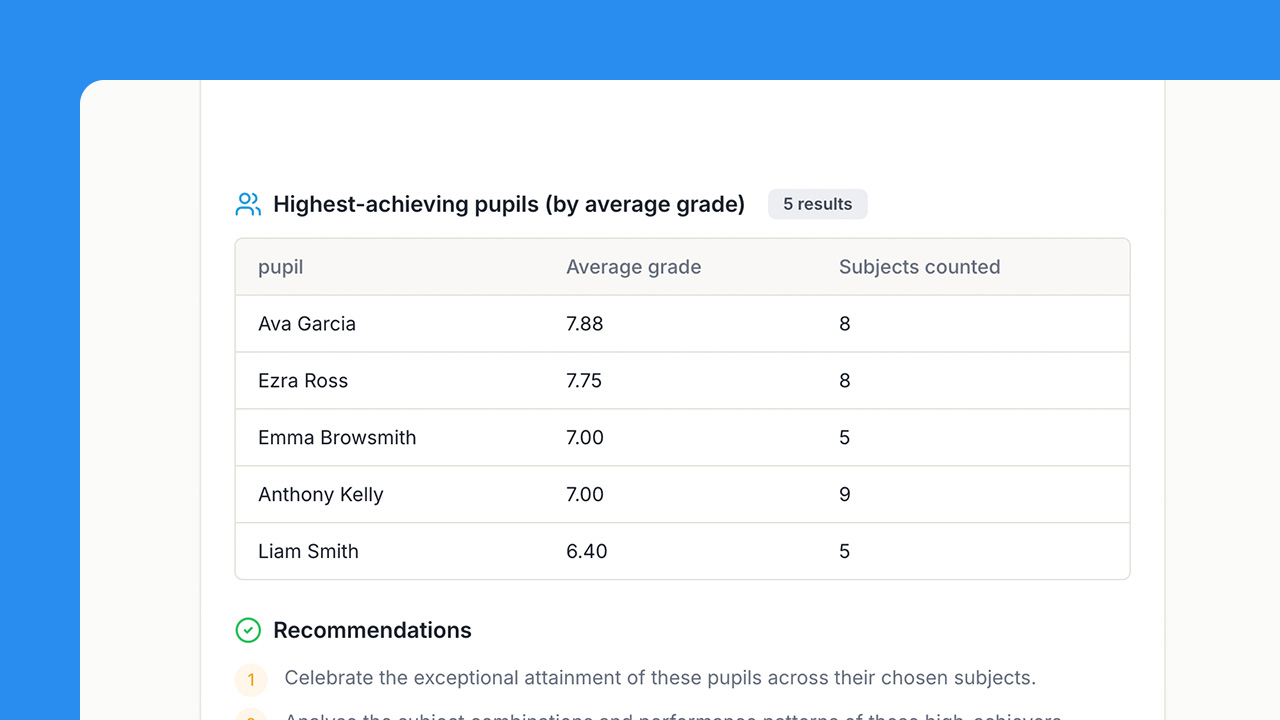Select the Ezra Ross name cell

(303, 381)
